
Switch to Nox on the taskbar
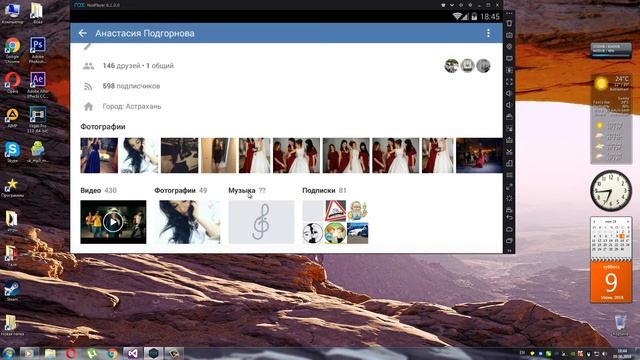[x=154, y=353]
